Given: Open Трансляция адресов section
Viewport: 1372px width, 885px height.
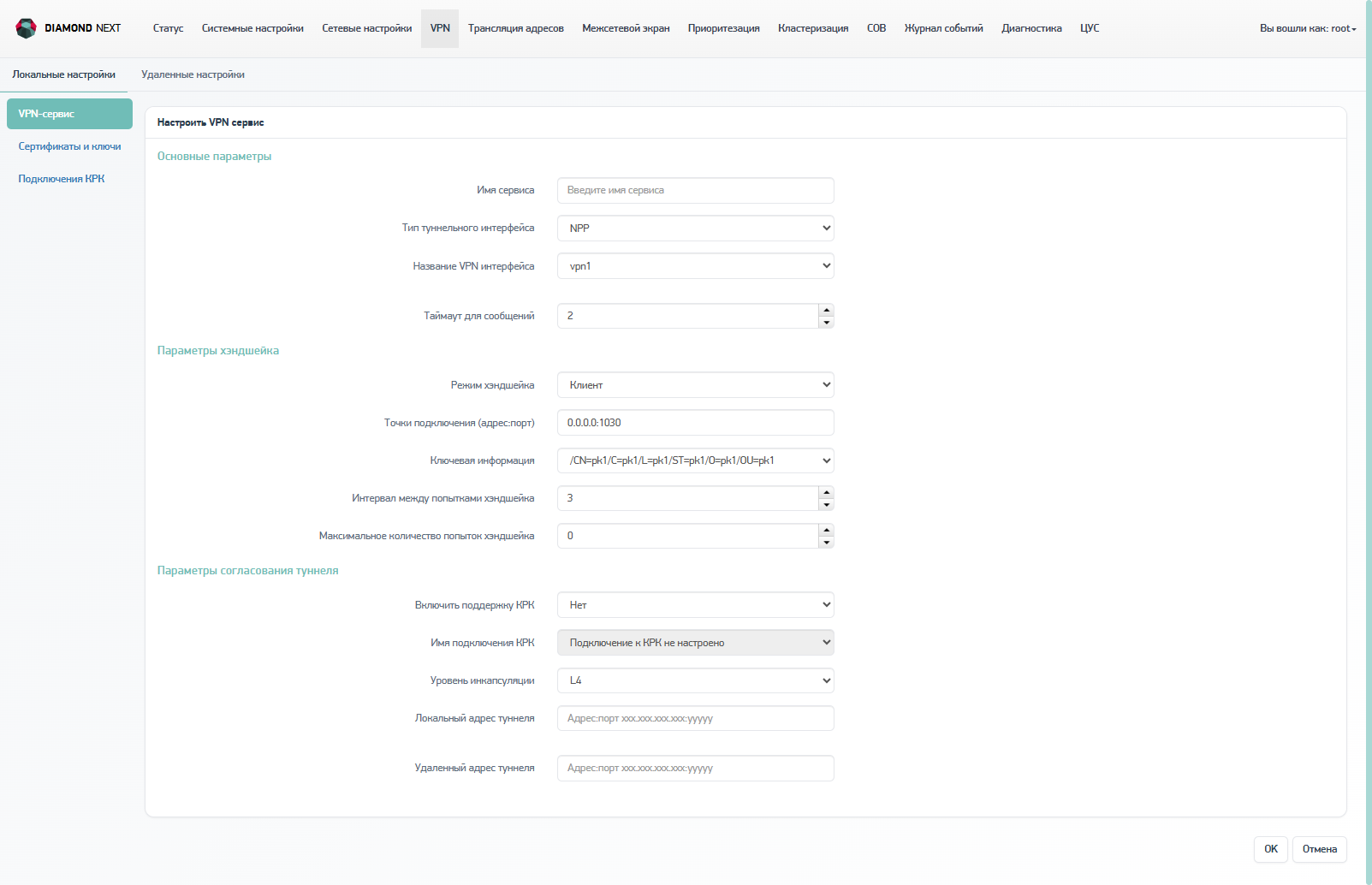Looking at the screenshot, I should [x=516, y=28].
